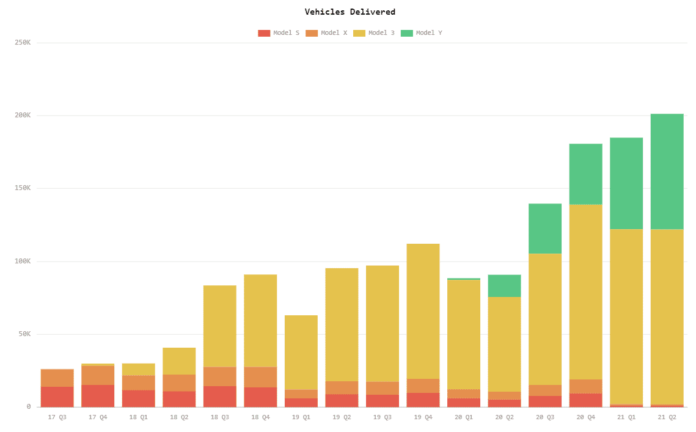Click the '18 Q1' axis label
The image size is (696, 432).
coord(138,417)
